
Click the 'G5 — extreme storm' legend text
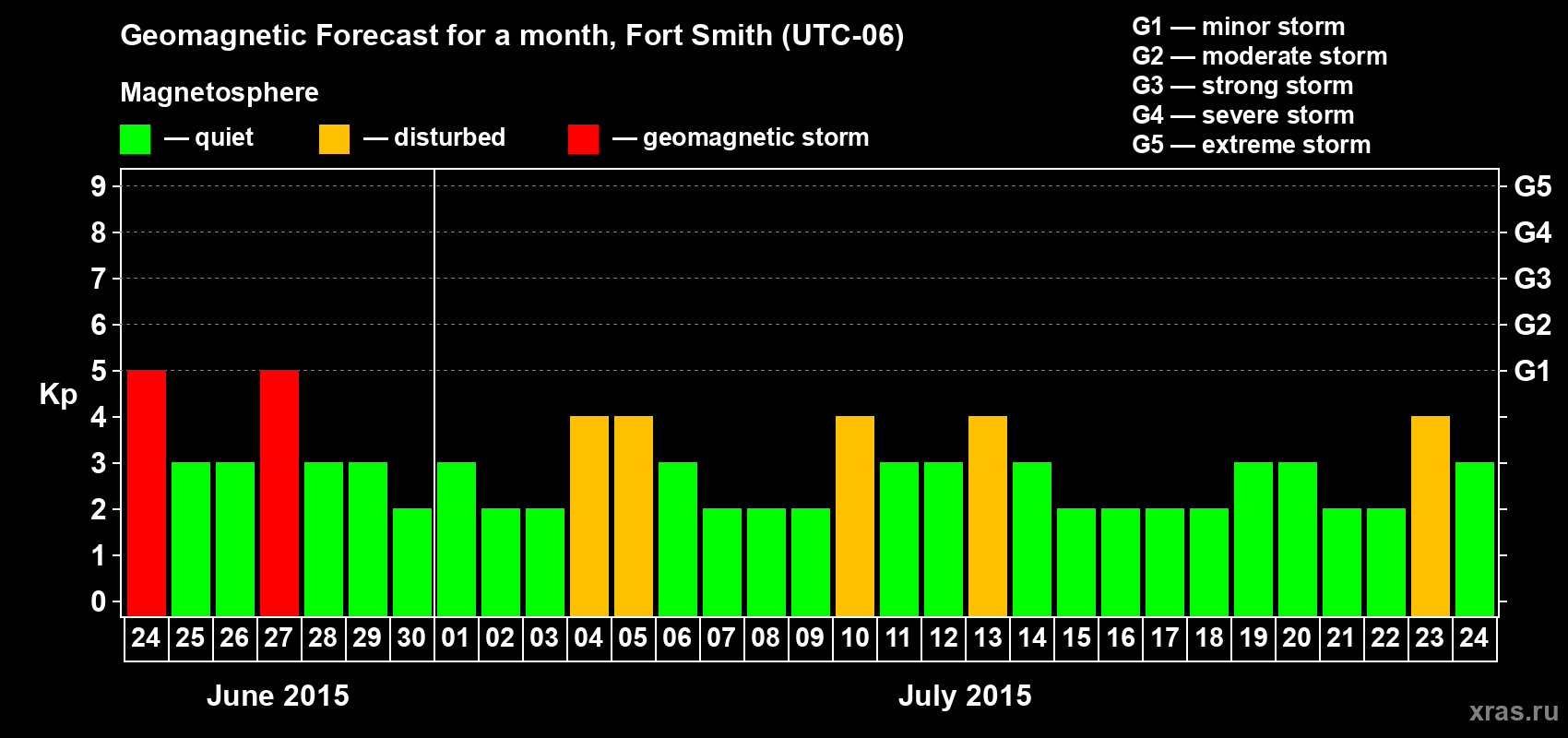(x=1252, y=145)
